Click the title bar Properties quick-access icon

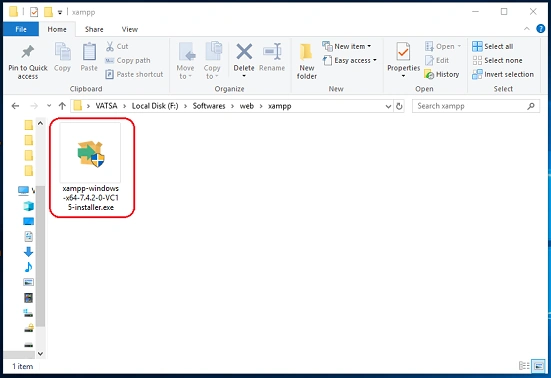[x=34, y=12]
